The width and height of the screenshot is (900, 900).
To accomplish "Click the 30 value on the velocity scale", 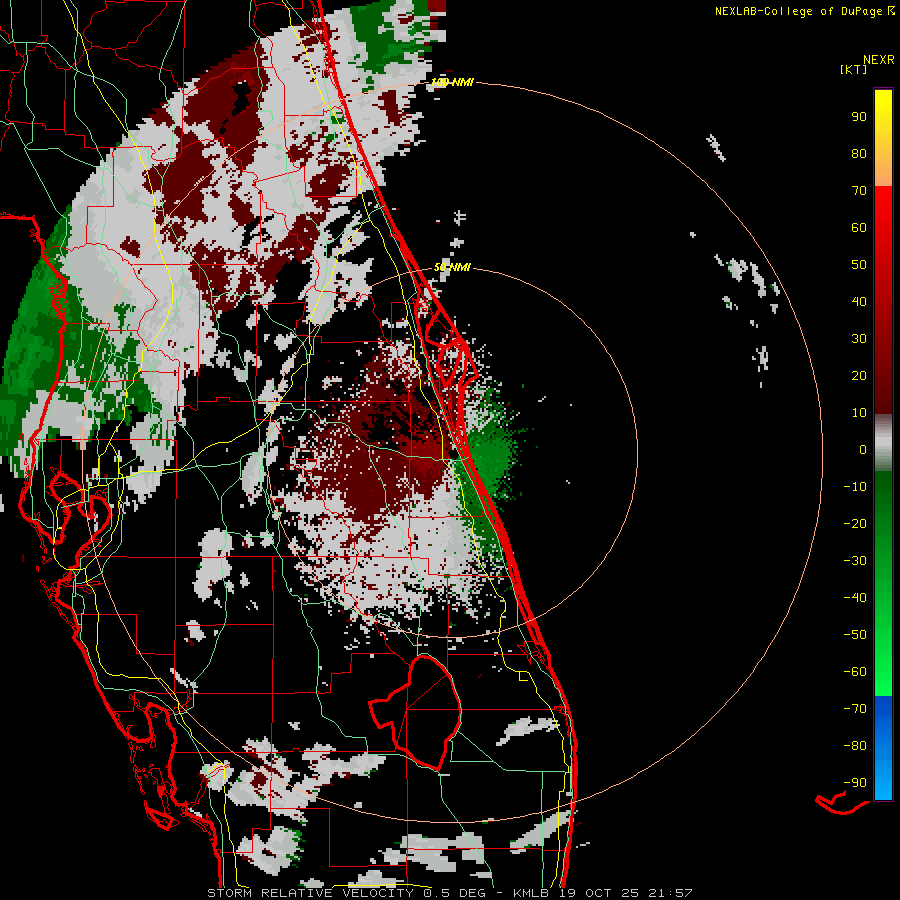I will coord(859,339).
